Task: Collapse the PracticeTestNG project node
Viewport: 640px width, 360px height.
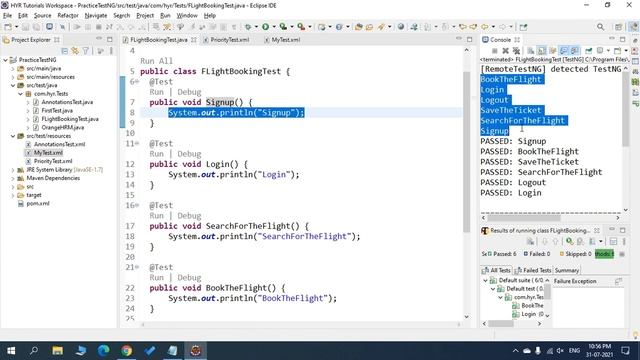Action: tap(6, 60)
